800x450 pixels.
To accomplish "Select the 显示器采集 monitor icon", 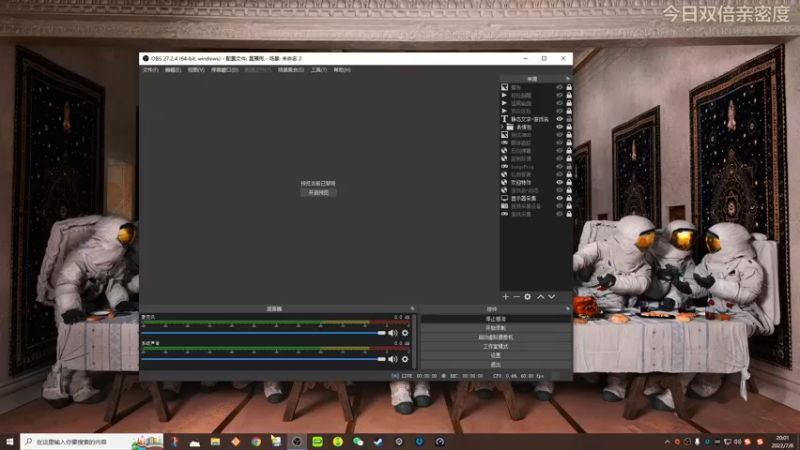I will tap(505, 198).
